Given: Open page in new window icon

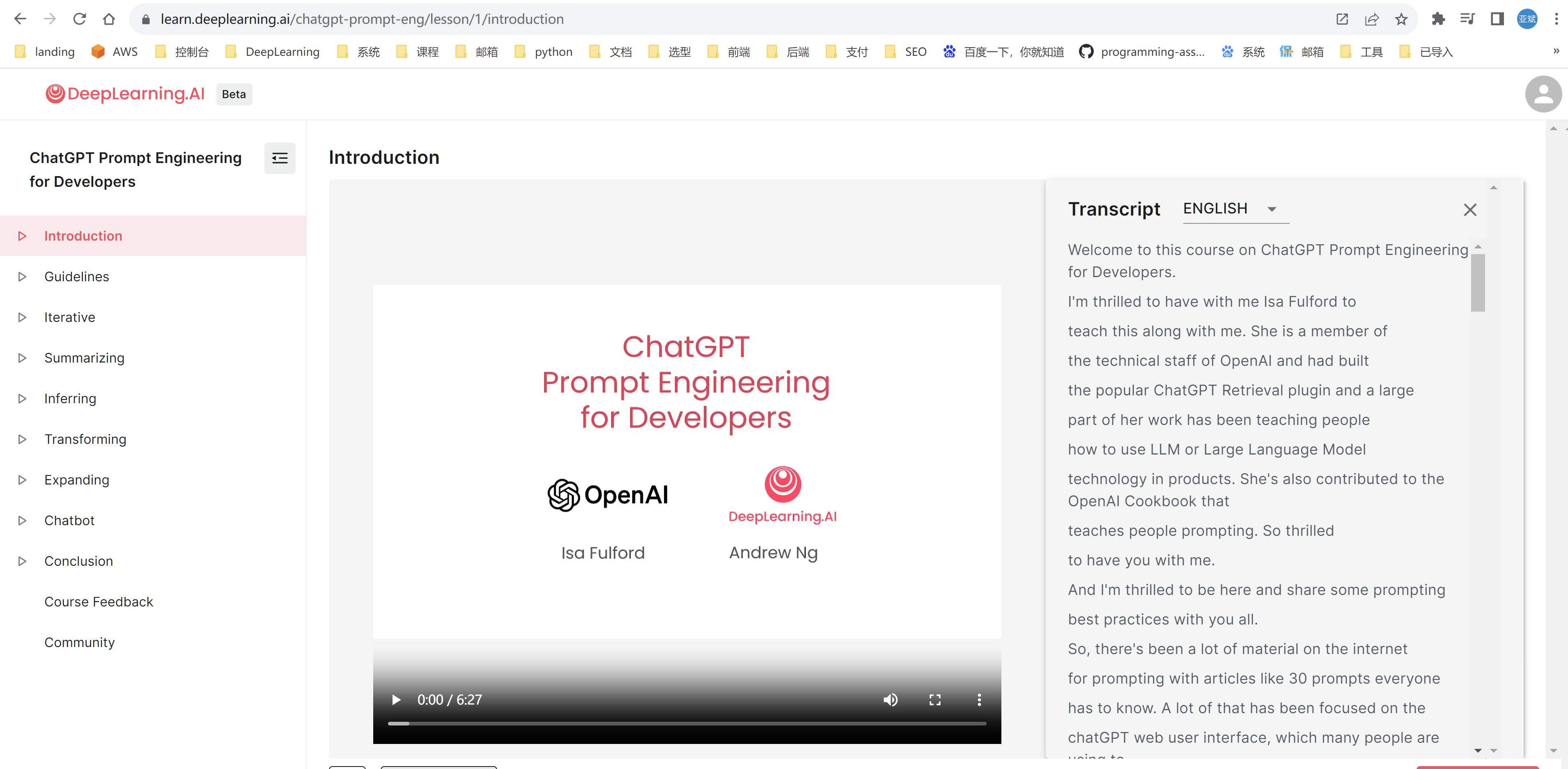Looking at the screenshot, I should (1342, 19).
